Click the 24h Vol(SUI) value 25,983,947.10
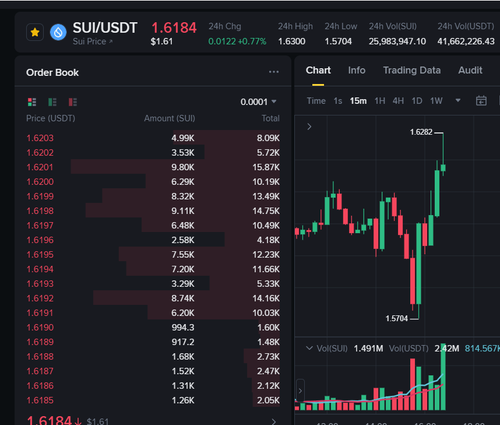The height and width of the screenshot is (425, 500). [x=397, y=41]
